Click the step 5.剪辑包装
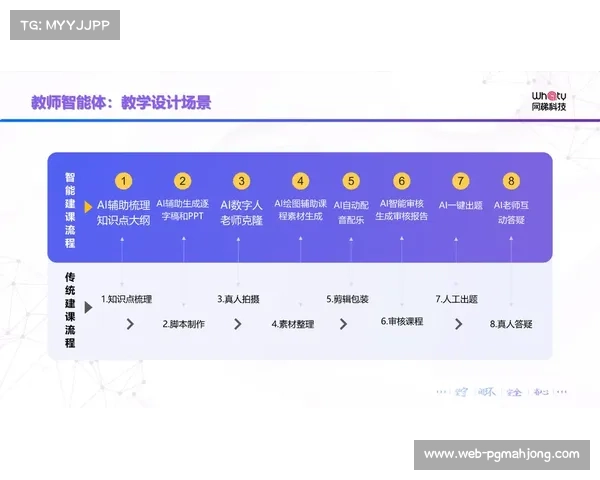The height and width of the screenshot is (480, 600). click(x=347, y=299)
